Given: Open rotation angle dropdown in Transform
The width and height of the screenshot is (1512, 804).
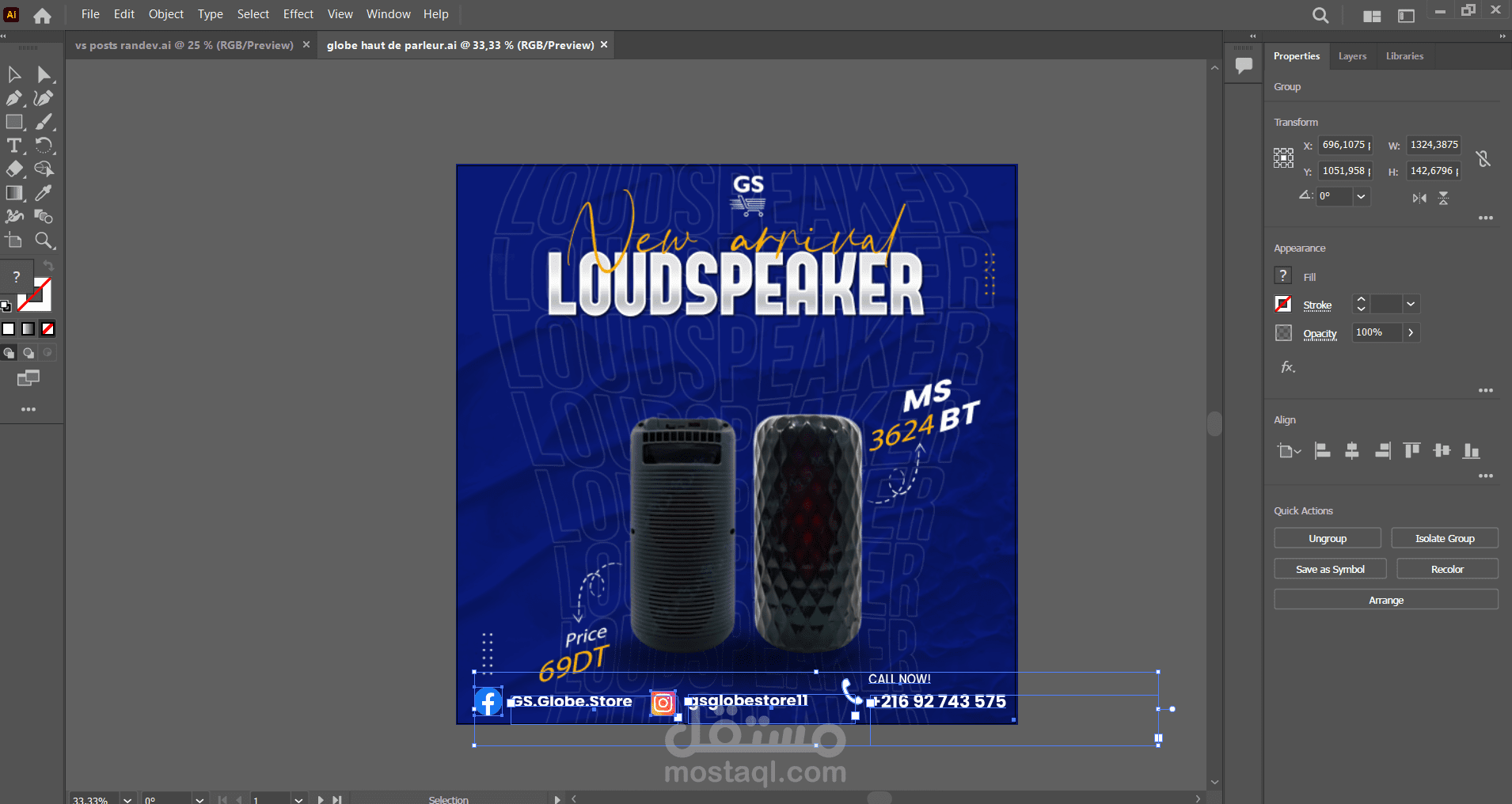Looking at the screenshot, I should point(1361,196).
